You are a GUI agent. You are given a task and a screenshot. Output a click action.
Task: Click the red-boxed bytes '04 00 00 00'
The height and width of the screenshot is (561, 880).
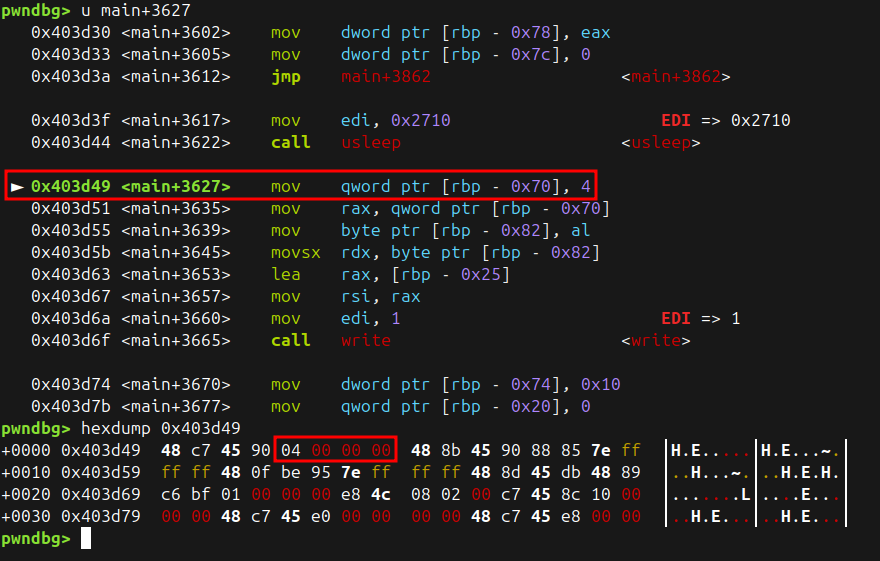(x=335, y=450)
